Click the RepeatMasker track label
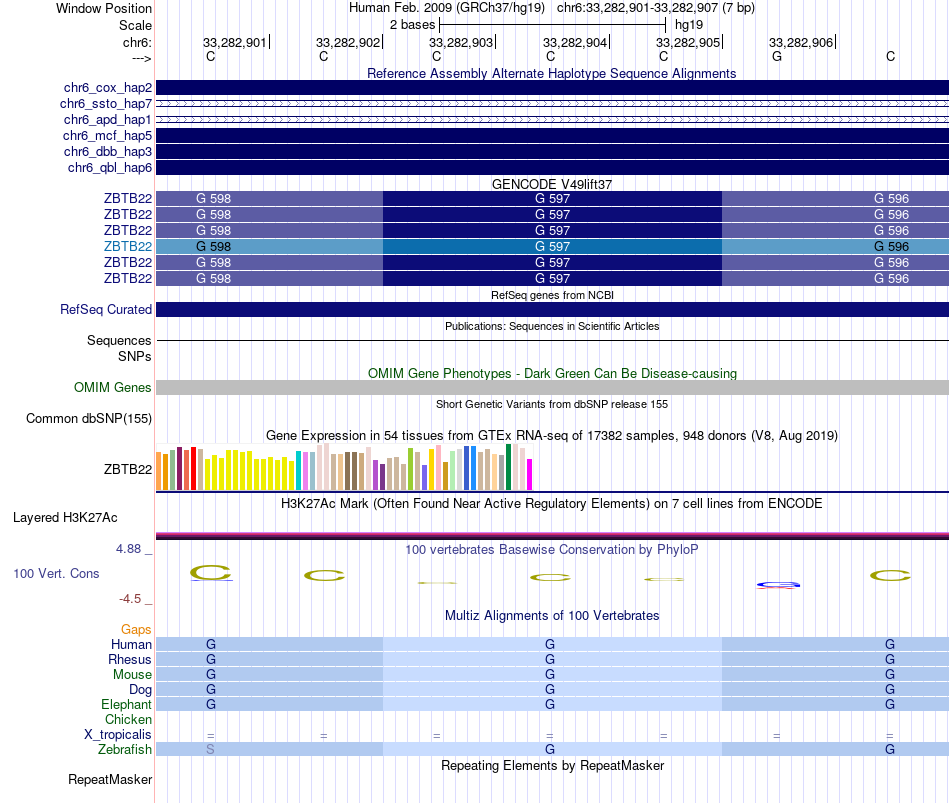The width and height of the screenshot is (950, 803). [110, 779]
